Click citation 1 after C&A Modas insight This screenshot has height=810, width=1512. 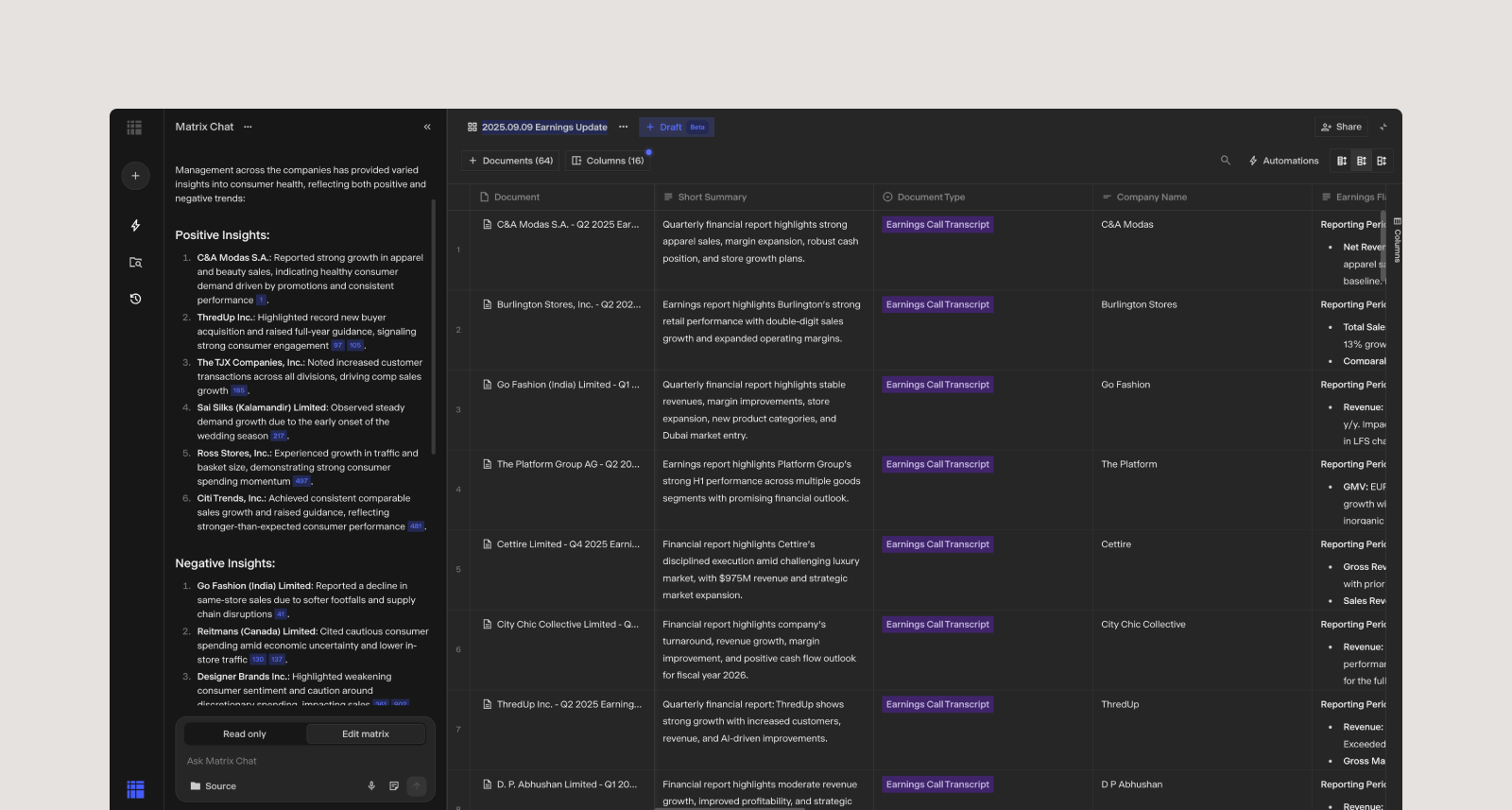261,301
